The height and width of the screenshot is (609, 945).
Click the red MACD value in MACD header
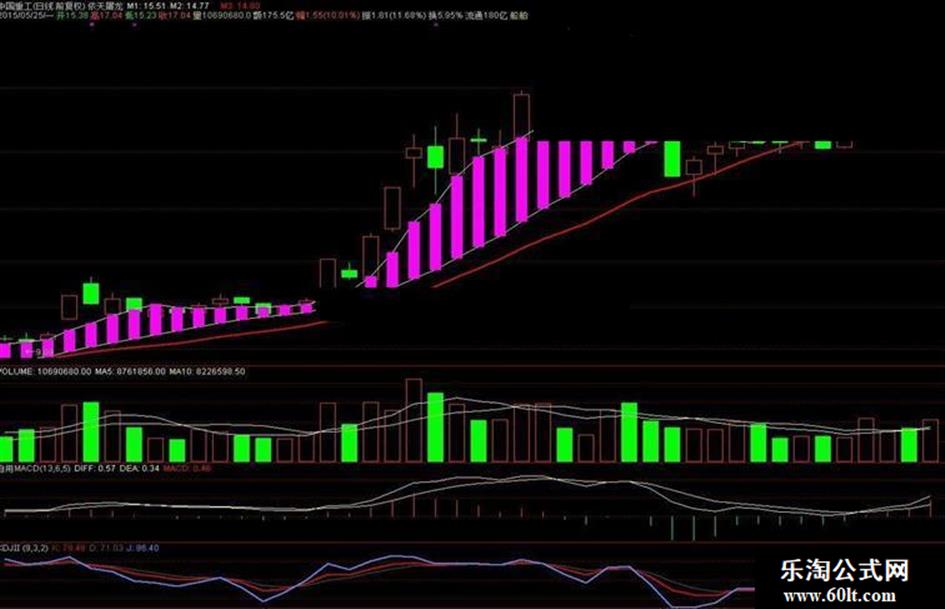(187, 468)
